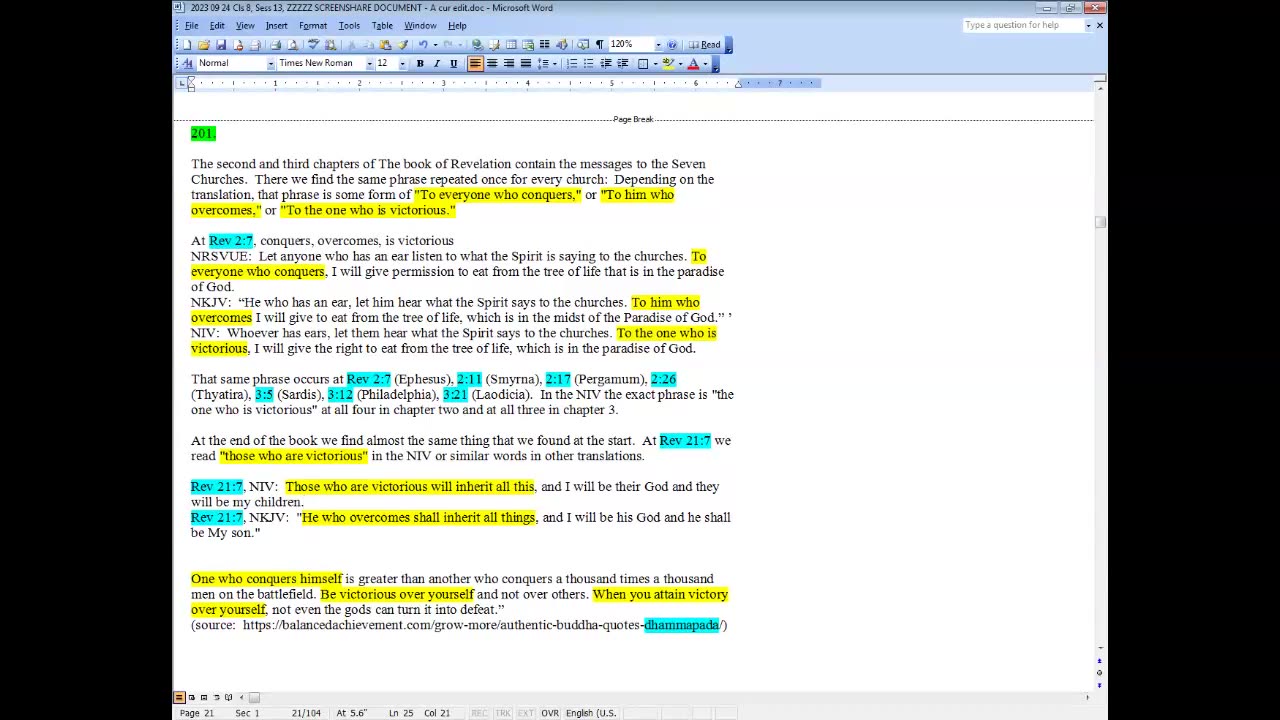Toggle REC macro recording in status bar

(x=479, y=713)
